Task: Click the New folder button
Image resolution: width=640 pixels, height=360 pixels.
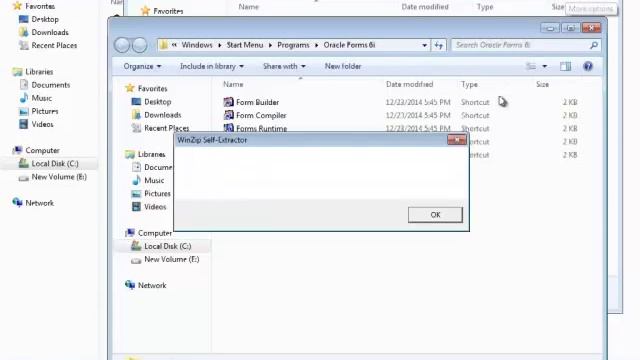Action: 343,66
